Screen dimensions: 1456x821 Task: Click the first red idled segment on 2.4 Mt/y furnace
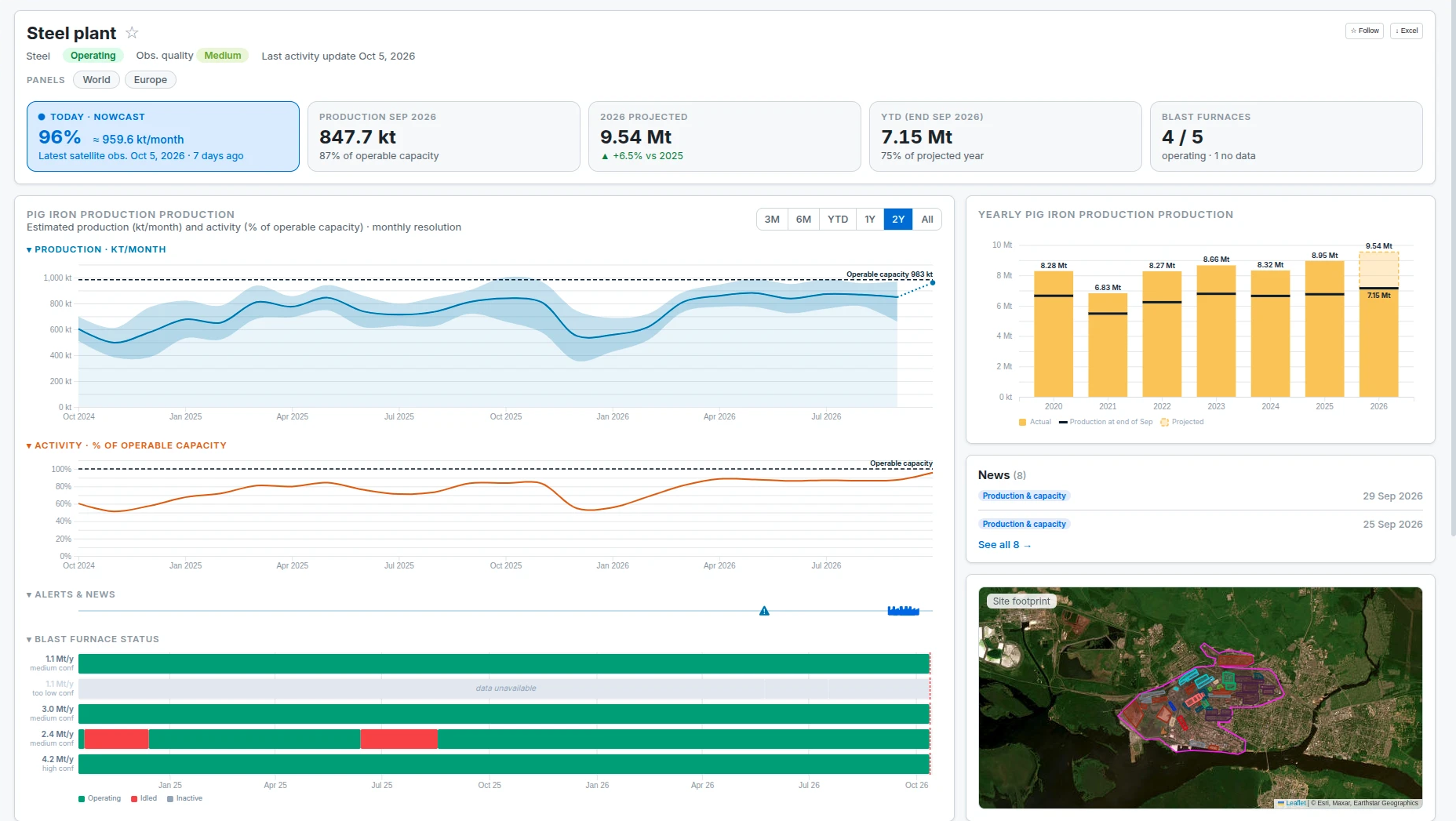click(116, 739)
